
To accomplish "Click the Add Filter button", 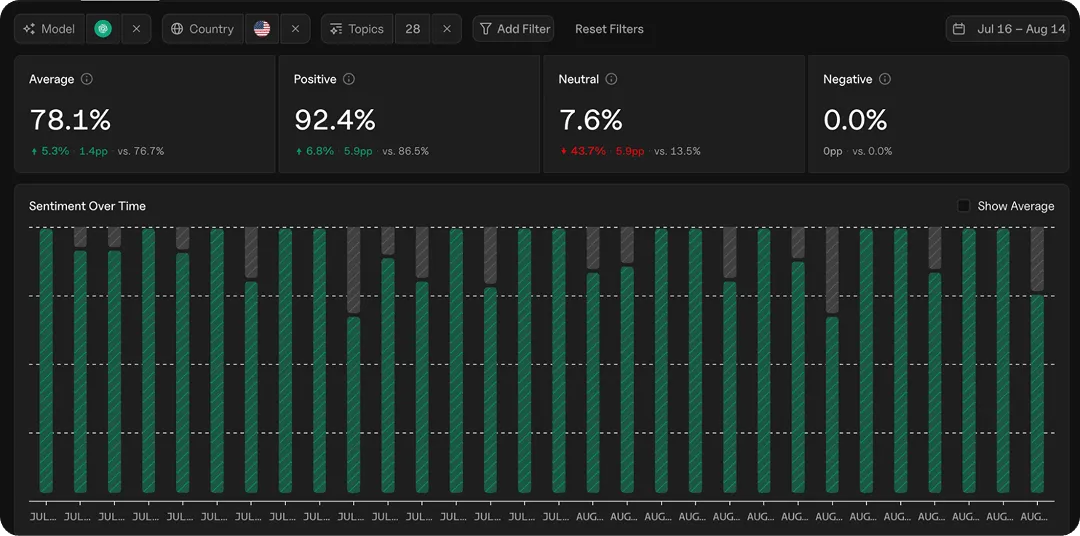I will 513,29.
